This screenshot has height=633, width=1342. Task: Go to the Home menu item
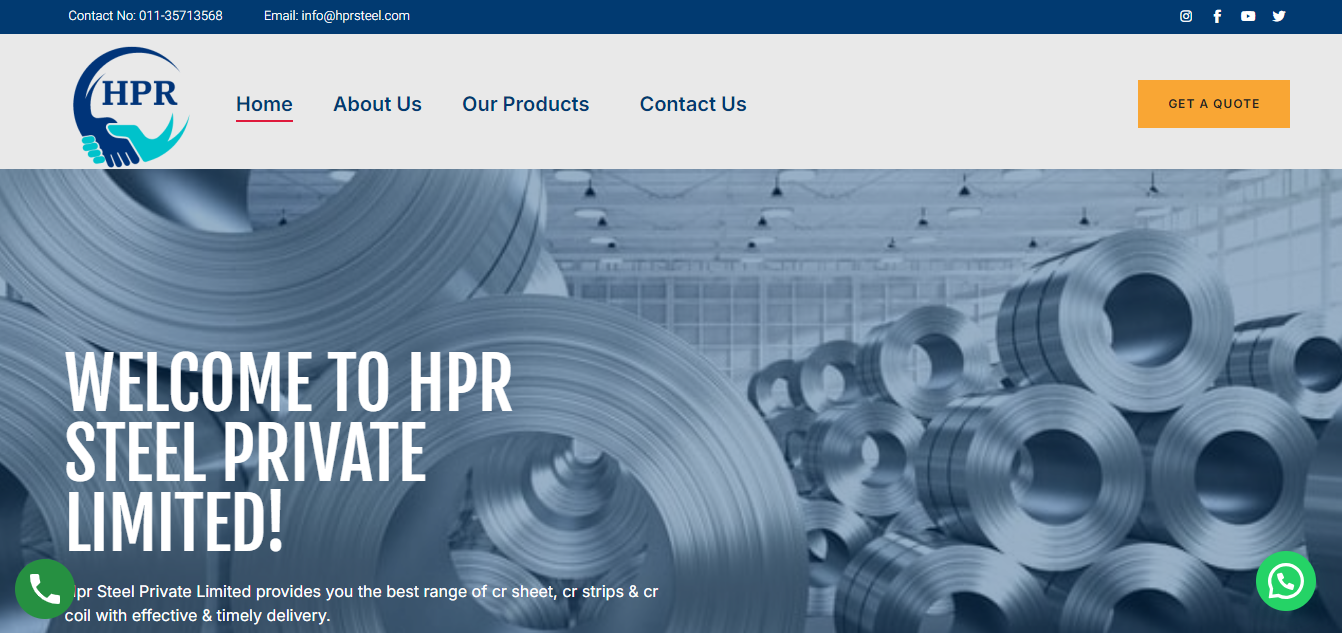coord(264,104)
